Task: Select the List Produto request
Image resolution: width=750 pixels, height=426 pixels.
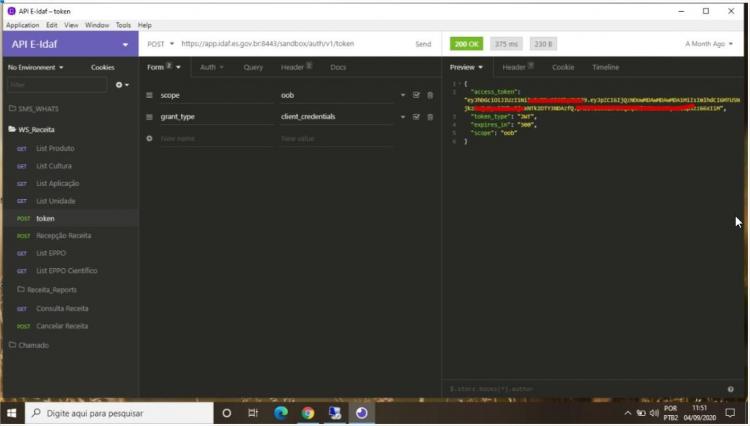Action: pos(55,149)
